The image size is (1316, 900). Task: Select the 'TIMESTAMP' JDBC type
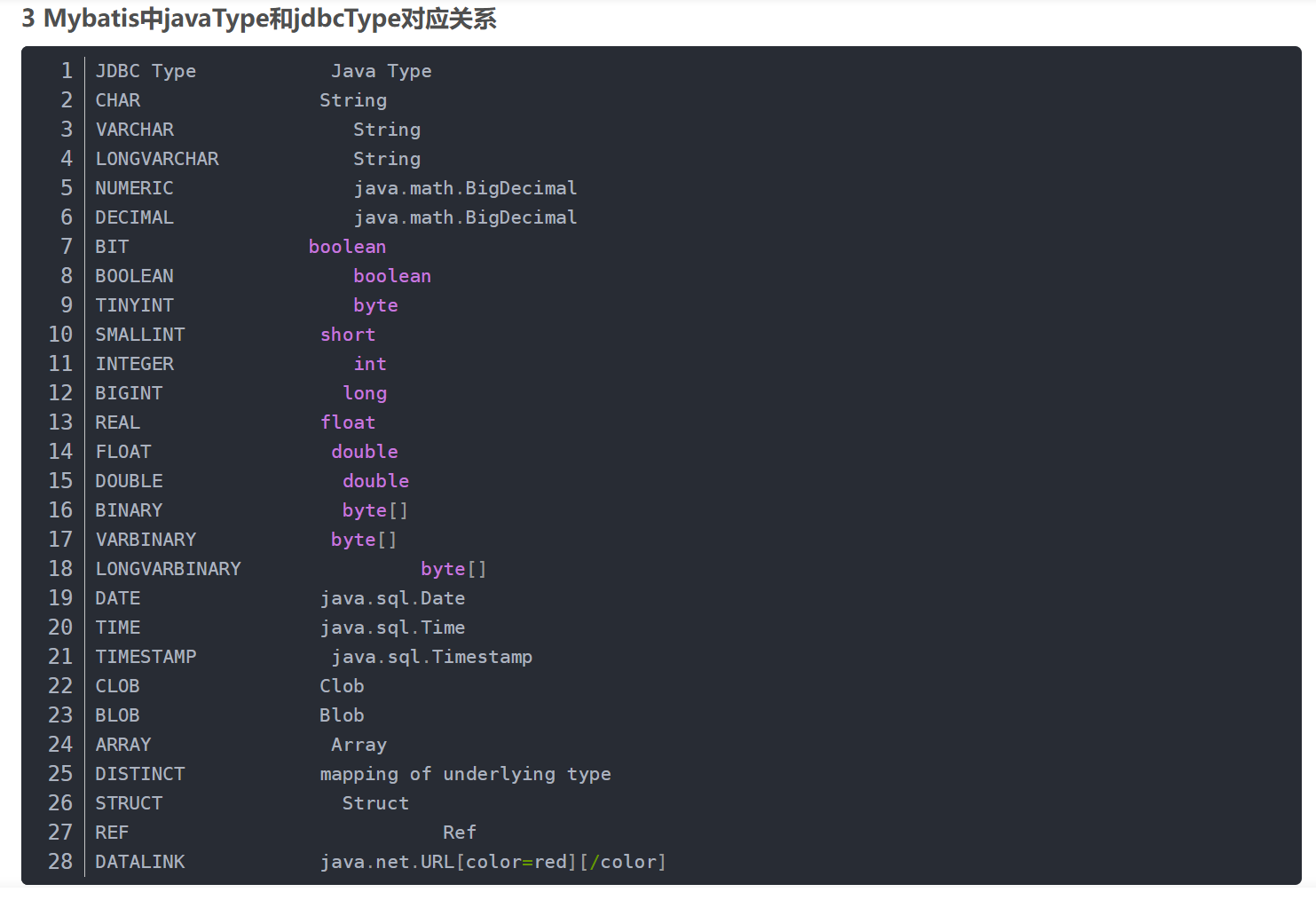point(146,657)
